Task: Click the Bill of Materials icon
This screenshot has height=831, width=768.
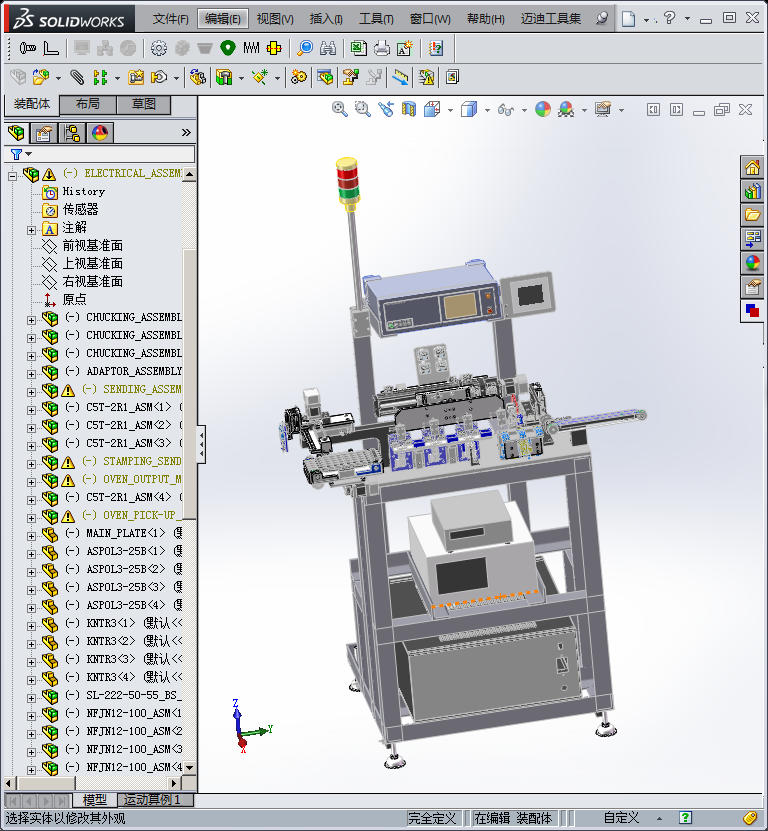Action: coord(325,77)
